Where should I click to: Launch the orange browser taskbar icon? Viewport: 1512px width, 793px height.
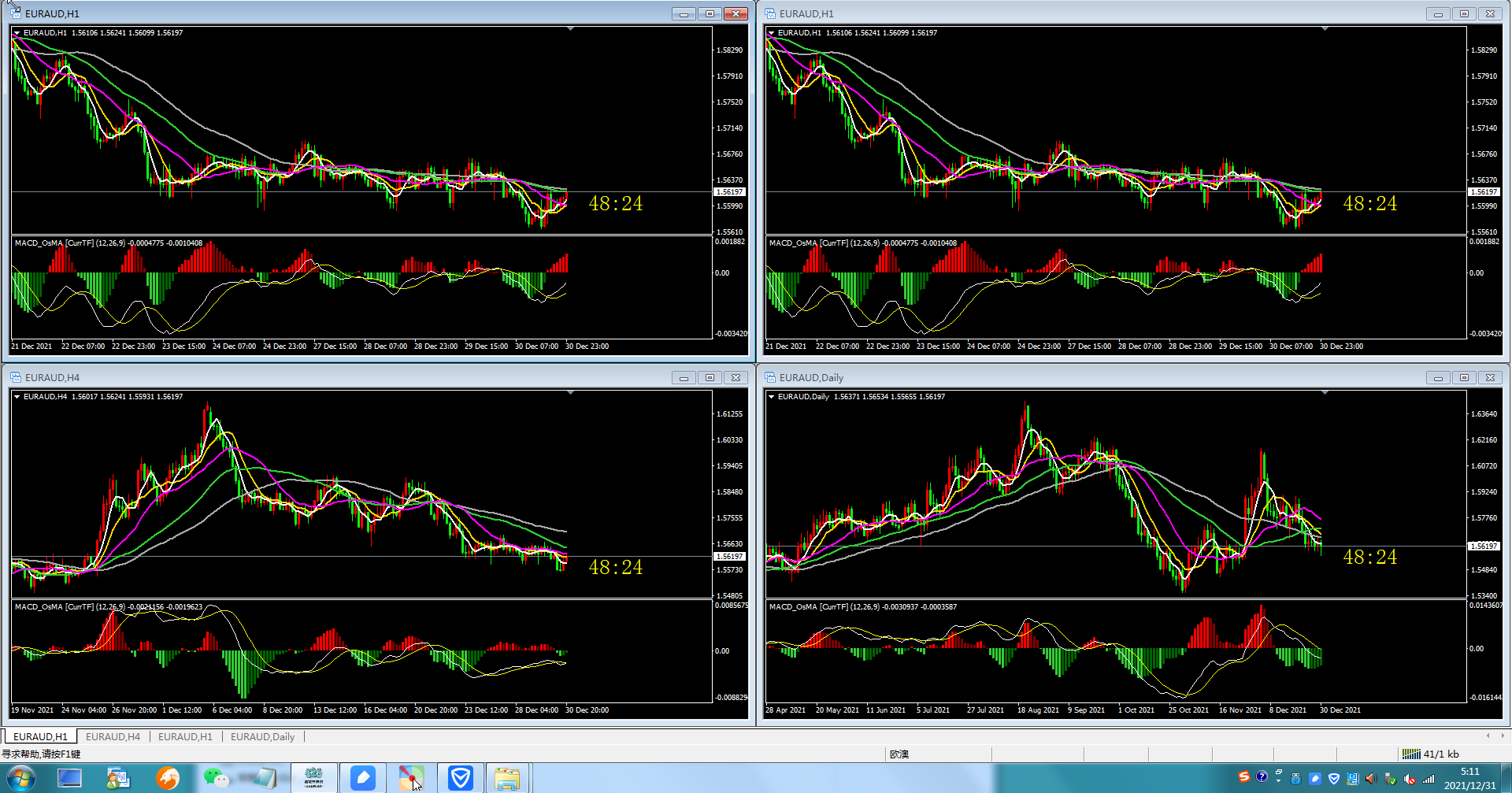167,779
